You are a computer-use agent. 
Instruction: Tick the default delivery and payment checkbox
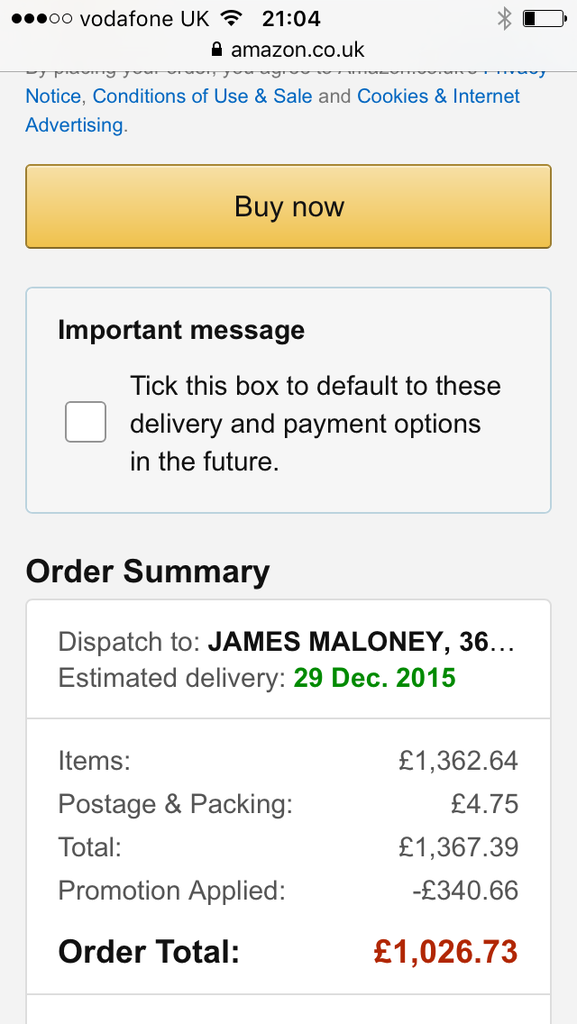pyautogui.click(x=86, y=422)
